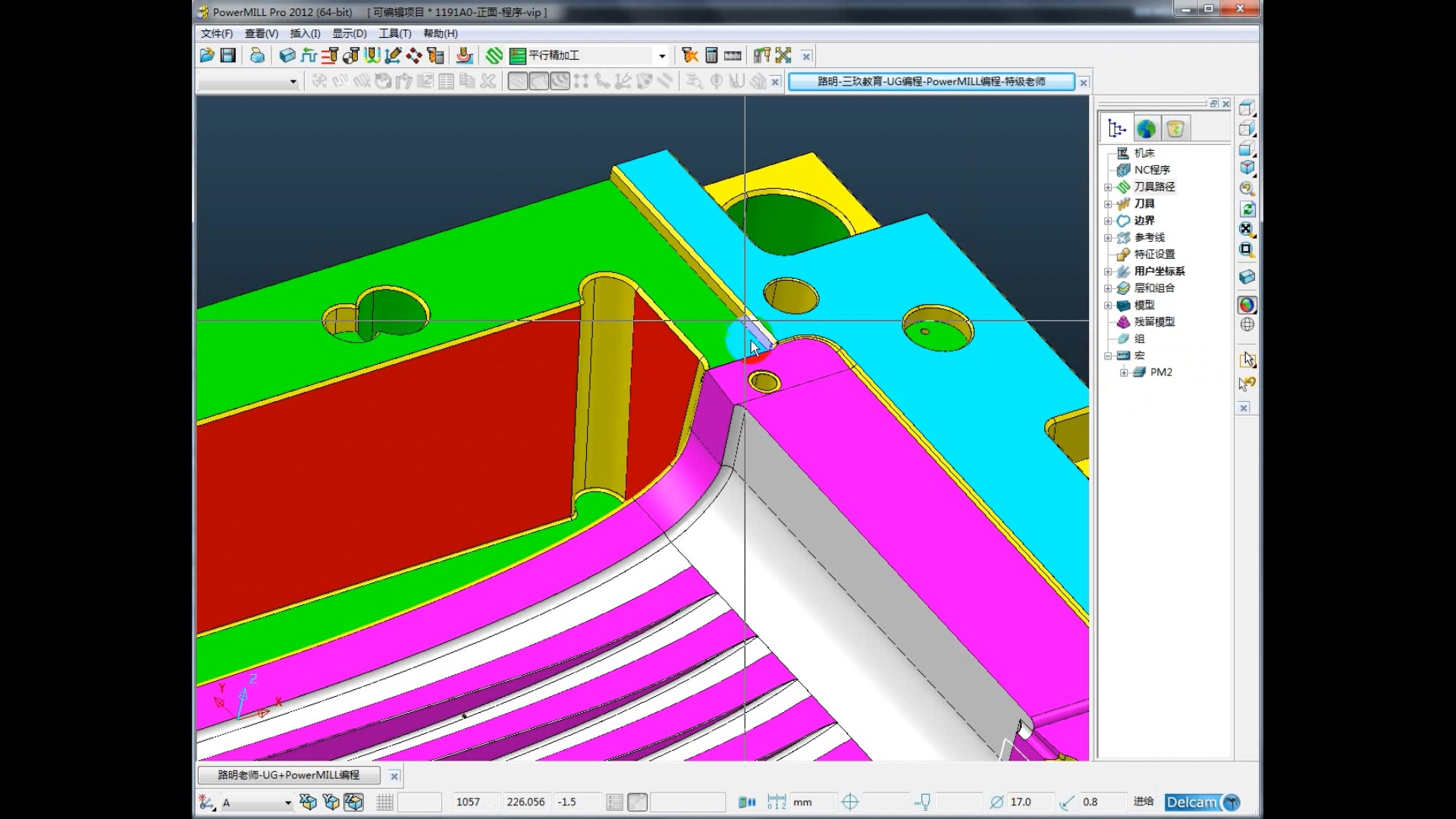Click the Open Project folder icon

(206, 55)
